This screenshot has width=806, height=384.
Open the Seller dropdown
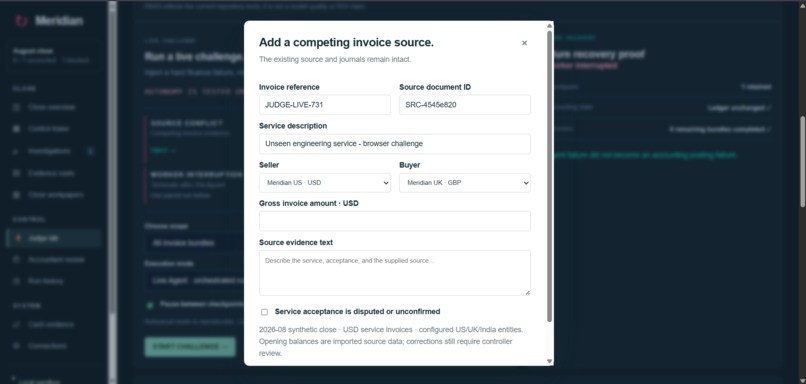coord(325,183)
